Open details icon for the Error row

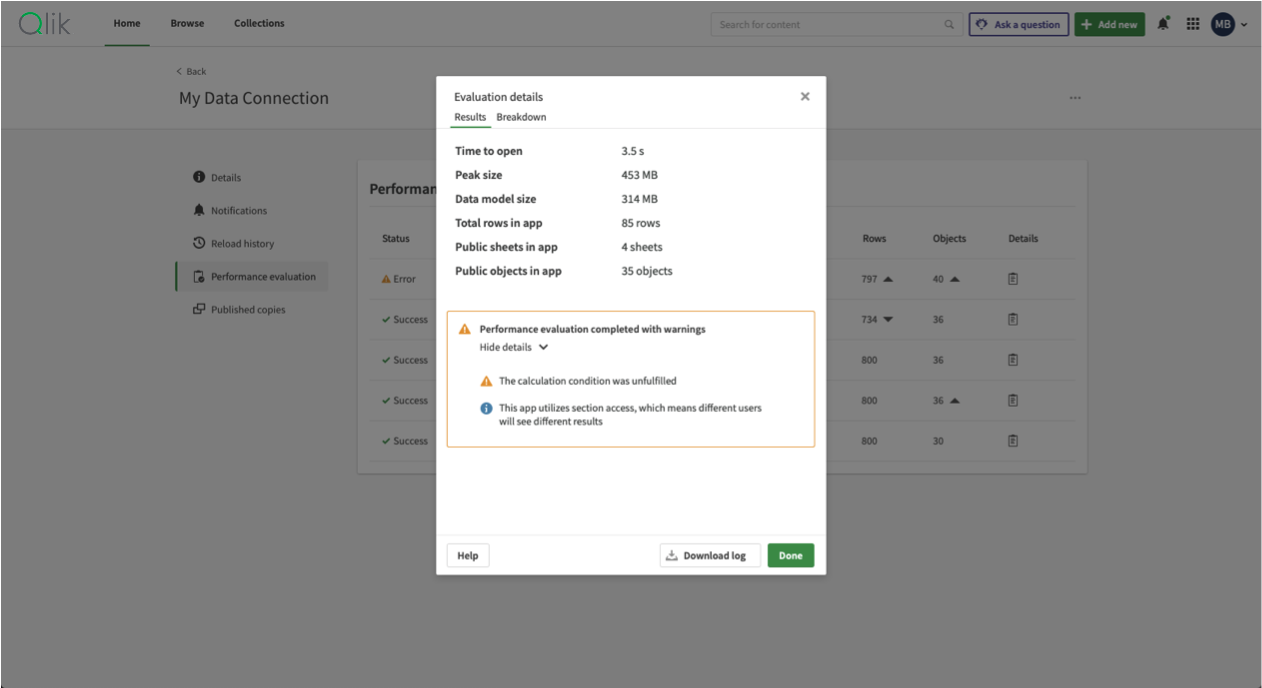[1013, 279]
